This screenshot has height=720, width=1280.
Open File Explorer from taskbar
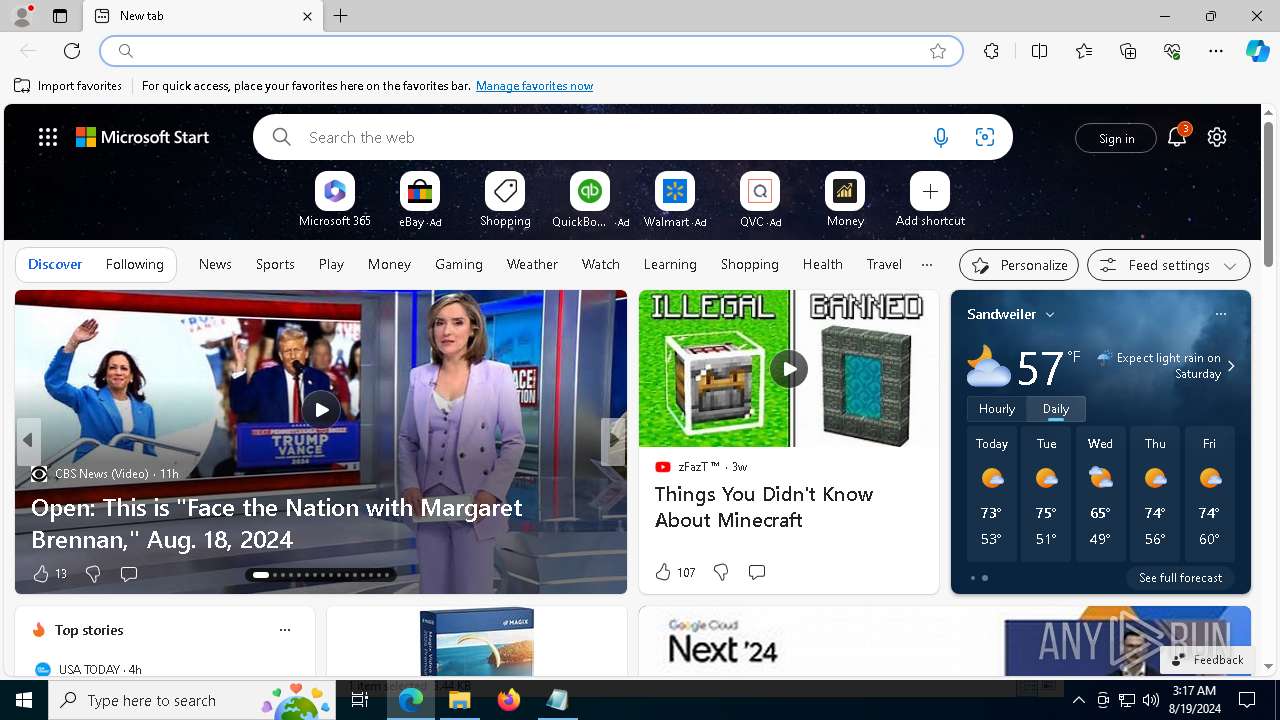point(460,700)
